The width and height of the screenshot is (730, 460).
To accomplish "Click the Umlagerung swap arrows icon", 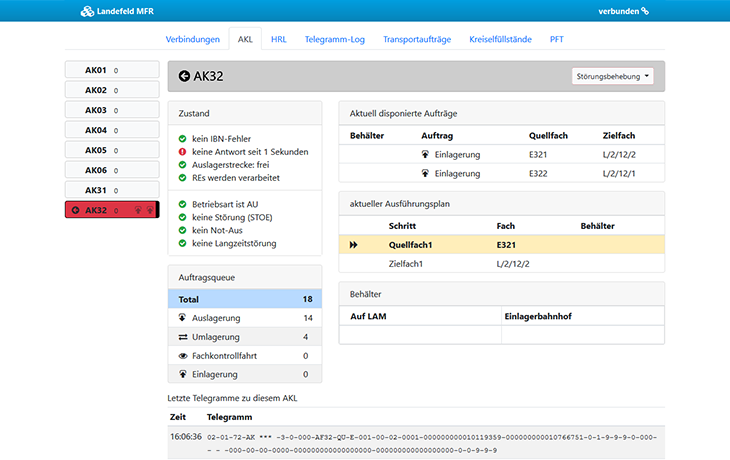I will (183, 337).
